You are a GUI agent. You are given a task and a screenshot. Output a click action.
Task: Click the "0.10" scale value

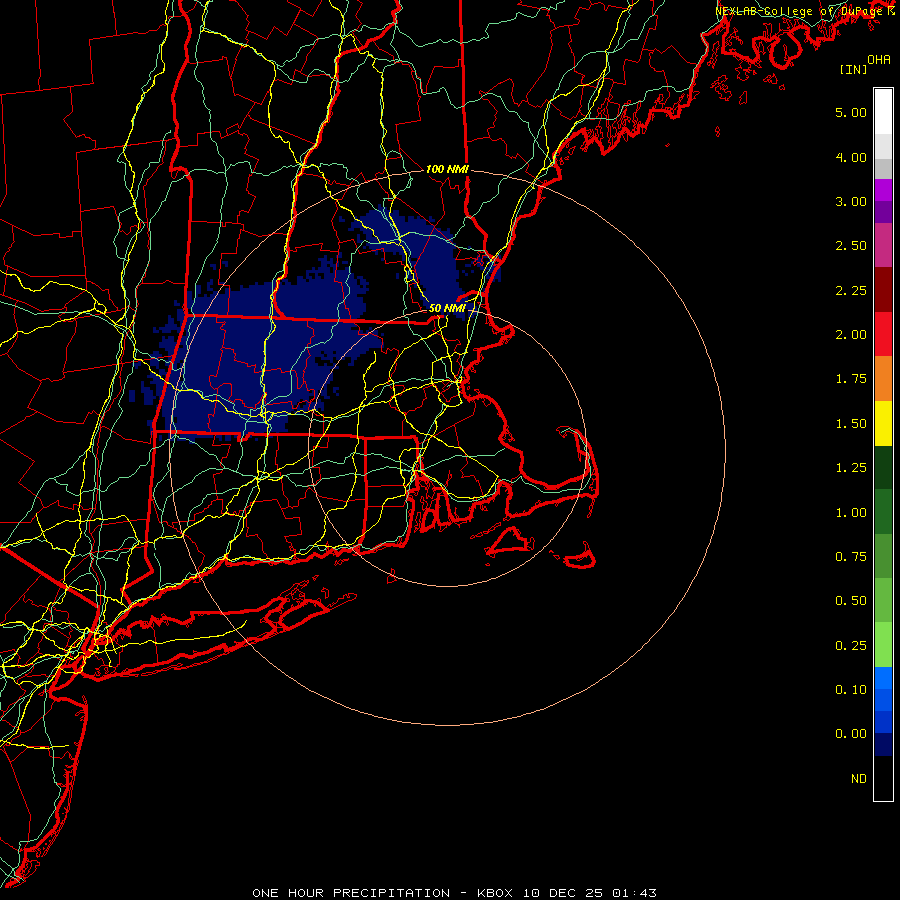[851, 690]
